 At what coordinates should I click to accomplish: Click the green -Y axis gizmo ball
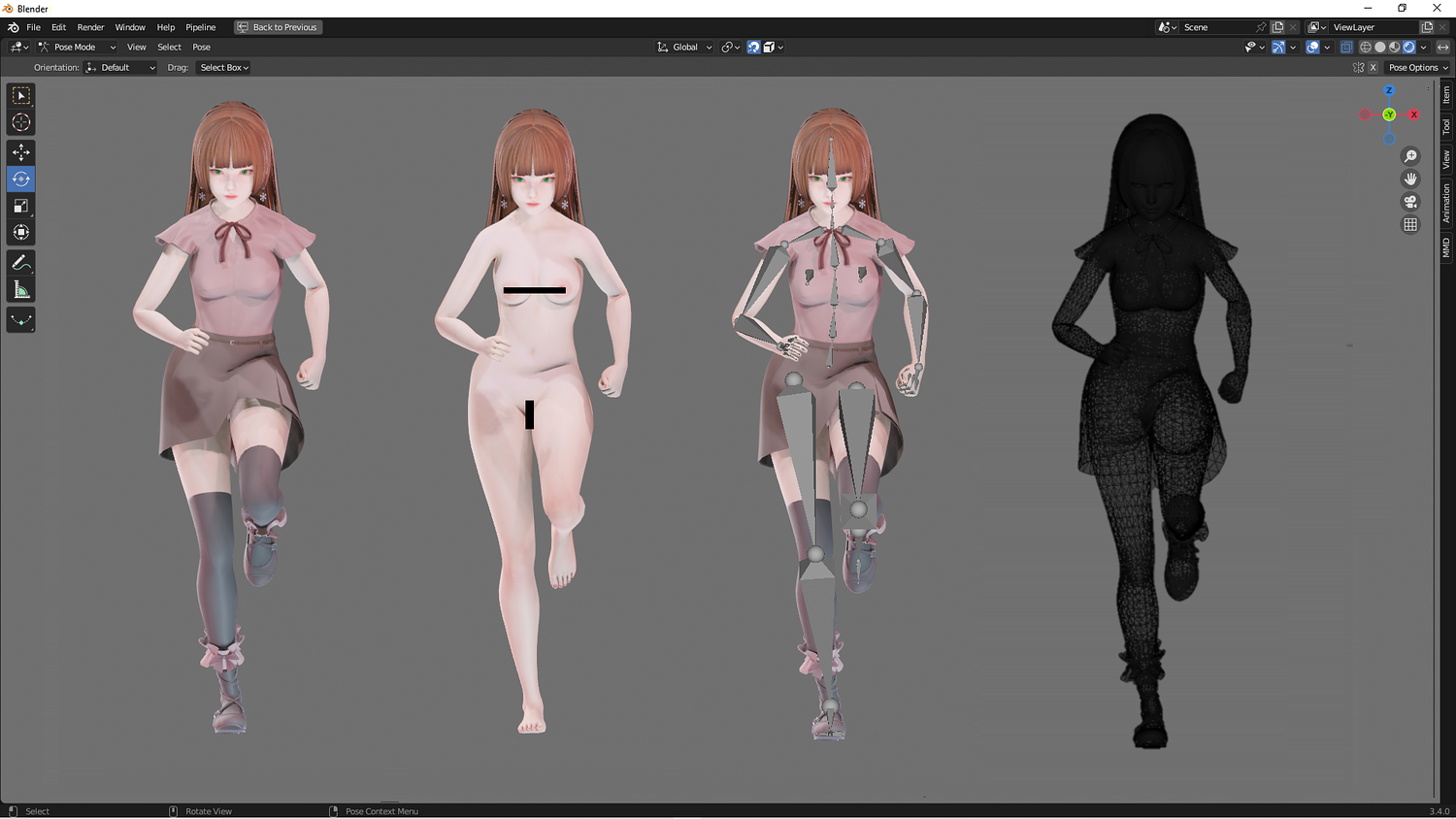point(1389,115)
